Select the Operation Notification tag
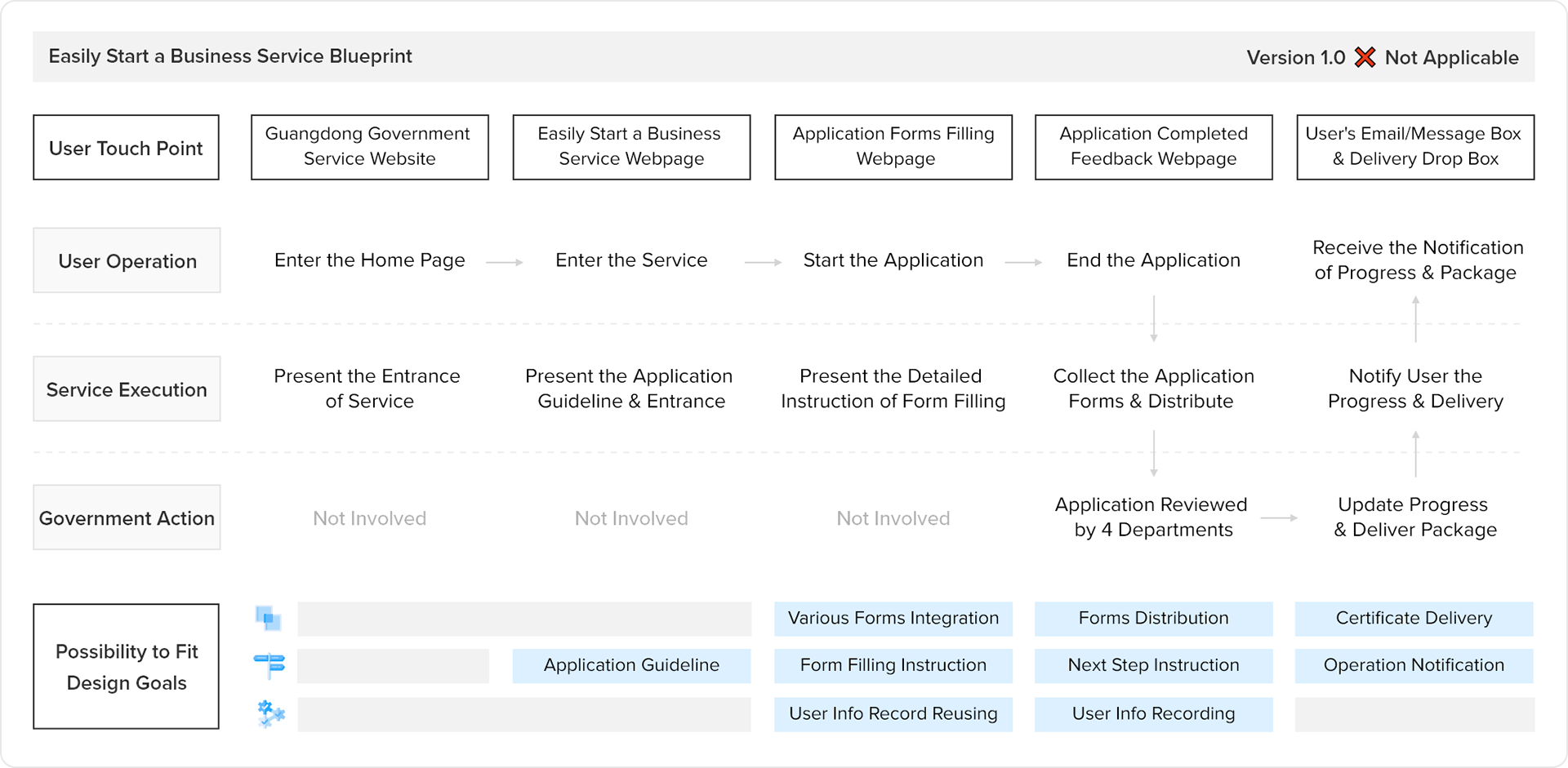Screen dimensions: 1568x768 coord(1414,666)
